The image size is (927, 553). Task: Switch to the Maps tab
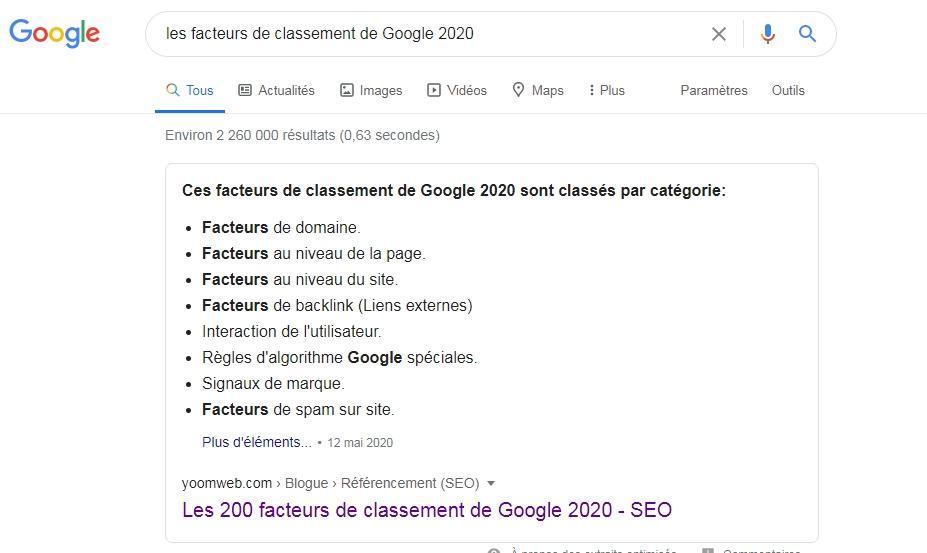pos(538,90)
